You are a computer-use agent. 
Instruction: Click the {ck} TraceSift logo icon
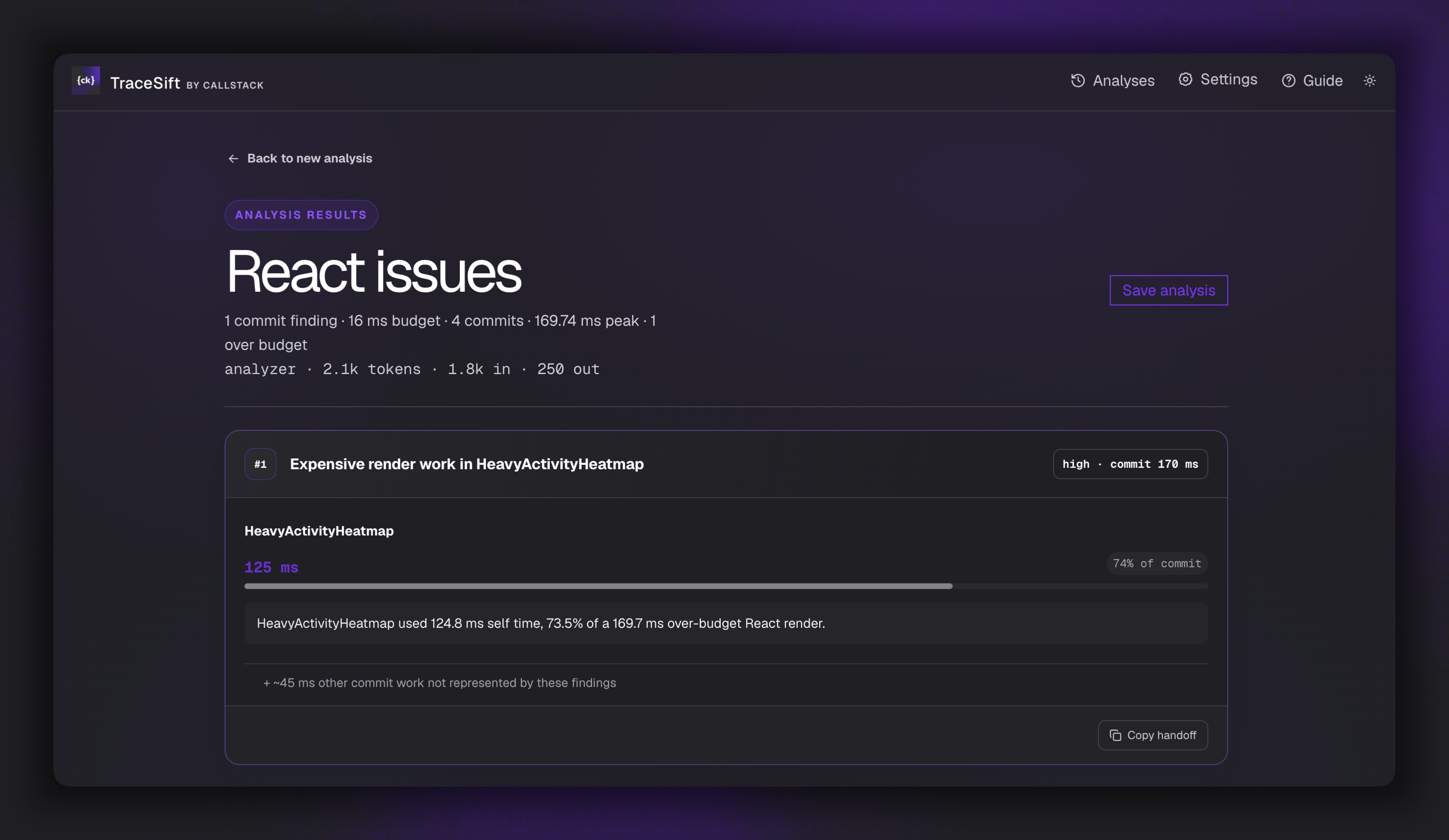point(86,80)
